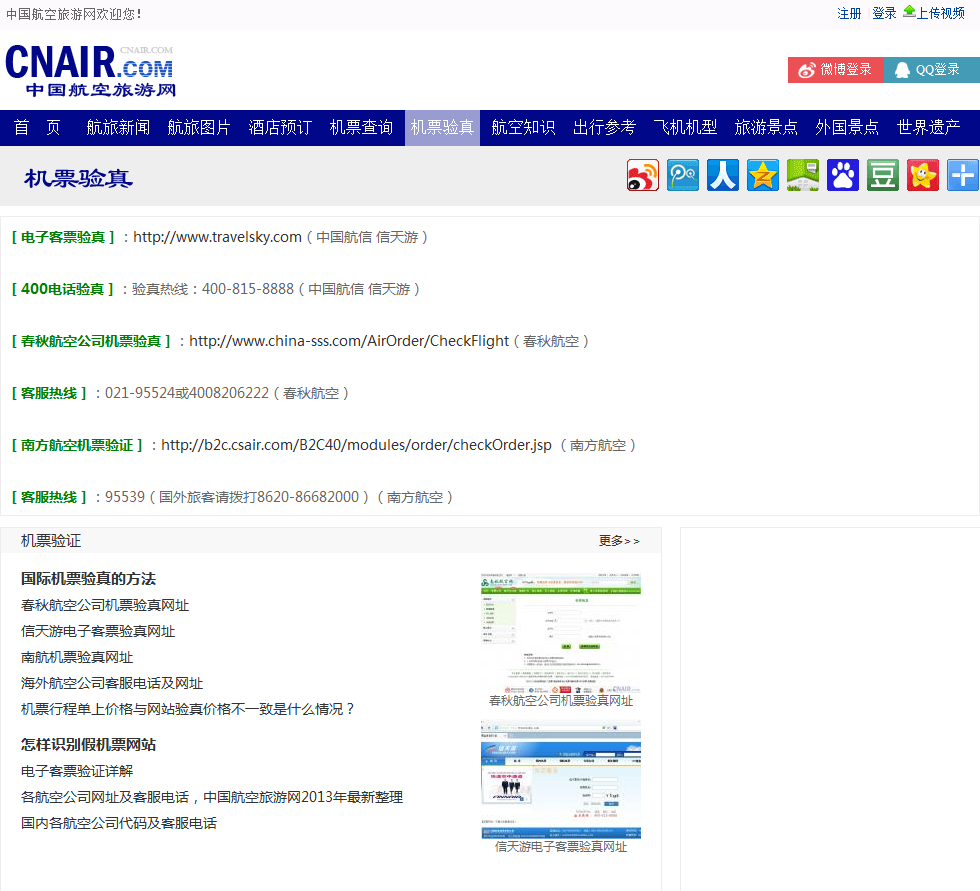980x891 pixels.
Task: Open 国际机票验真的方法 article
Action: [88, 579]
